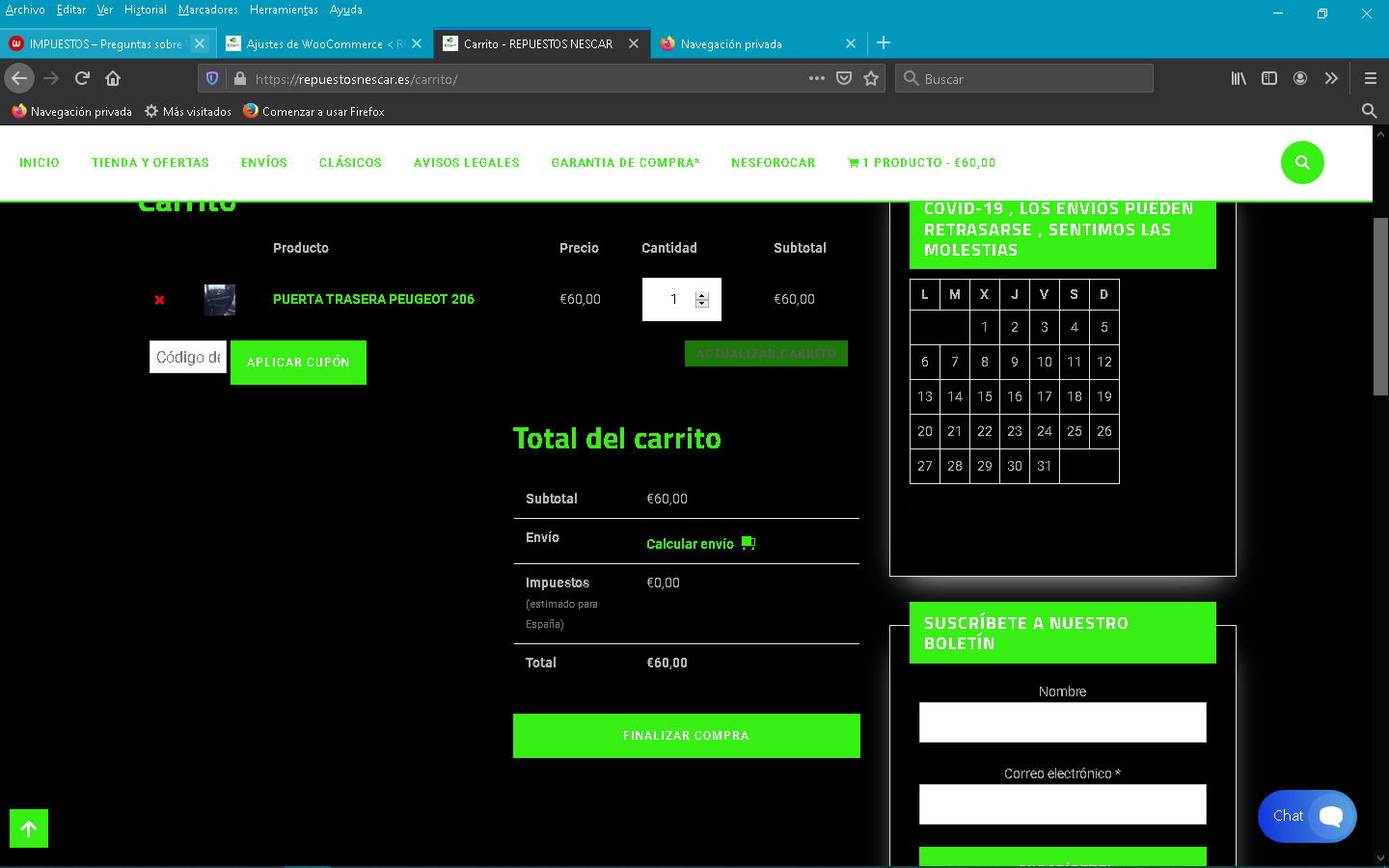Open the Herramientas menu
1389x868 pixels.
284,10
